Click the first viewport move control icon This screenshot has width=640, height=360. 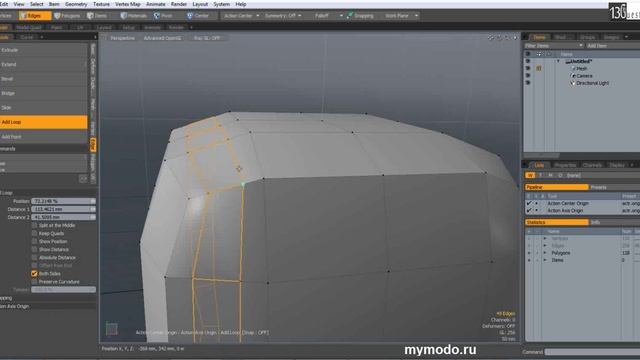click(x=491, y=38)
